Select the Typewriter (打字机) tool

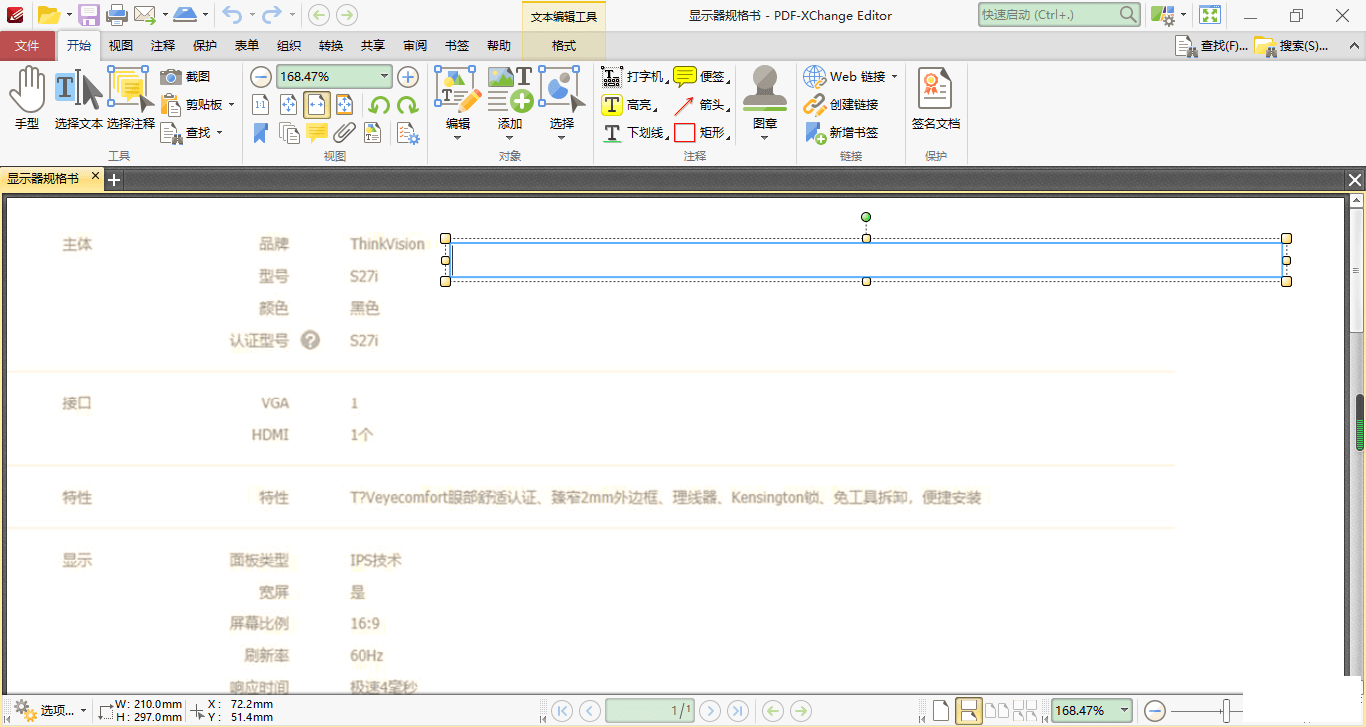[x=633, y=77]
